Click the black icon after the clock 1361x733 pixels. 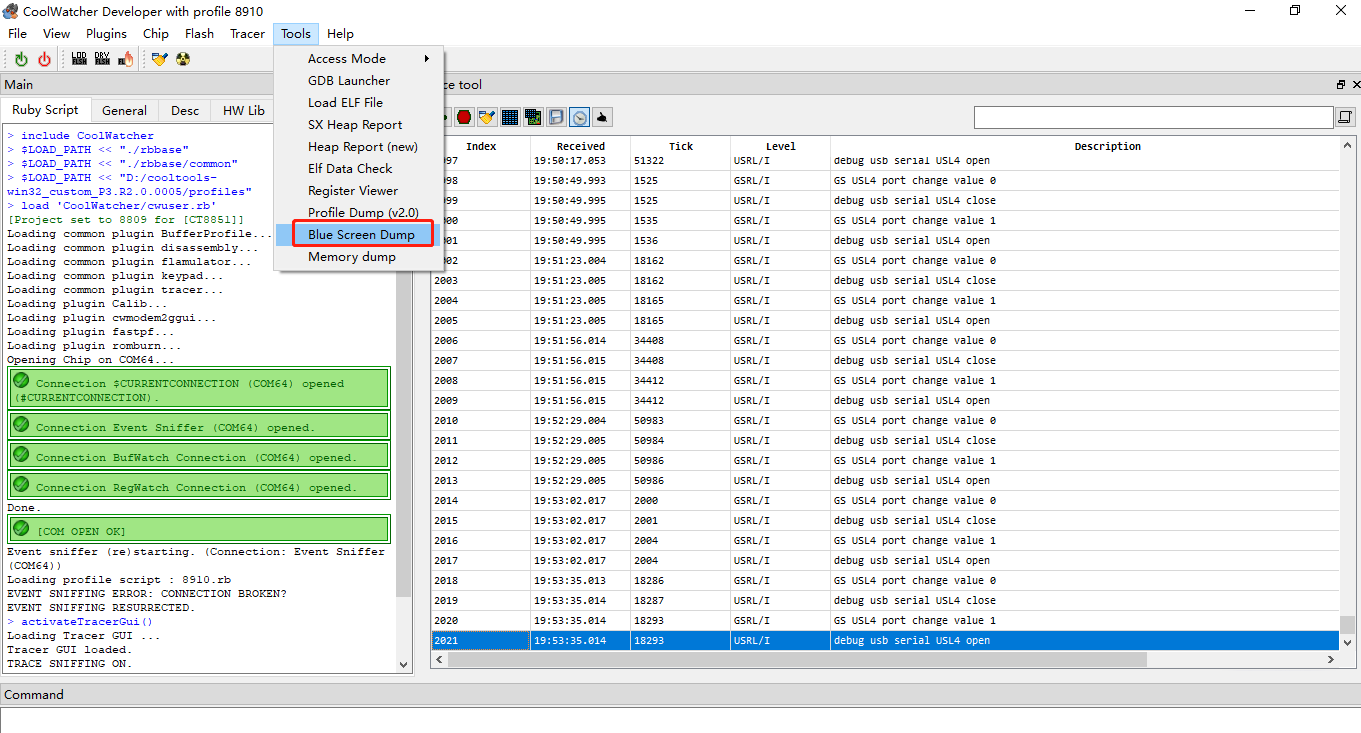click(x=603, y=117)
